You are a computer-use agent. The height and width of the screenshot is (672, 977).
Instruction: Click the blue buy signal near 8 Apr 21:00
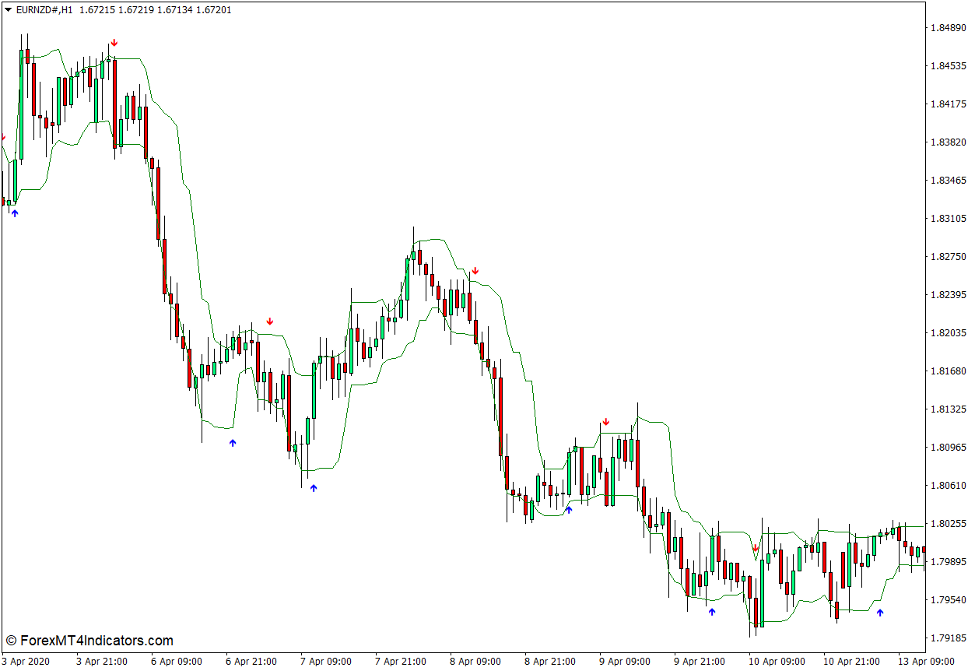point(567,510)
